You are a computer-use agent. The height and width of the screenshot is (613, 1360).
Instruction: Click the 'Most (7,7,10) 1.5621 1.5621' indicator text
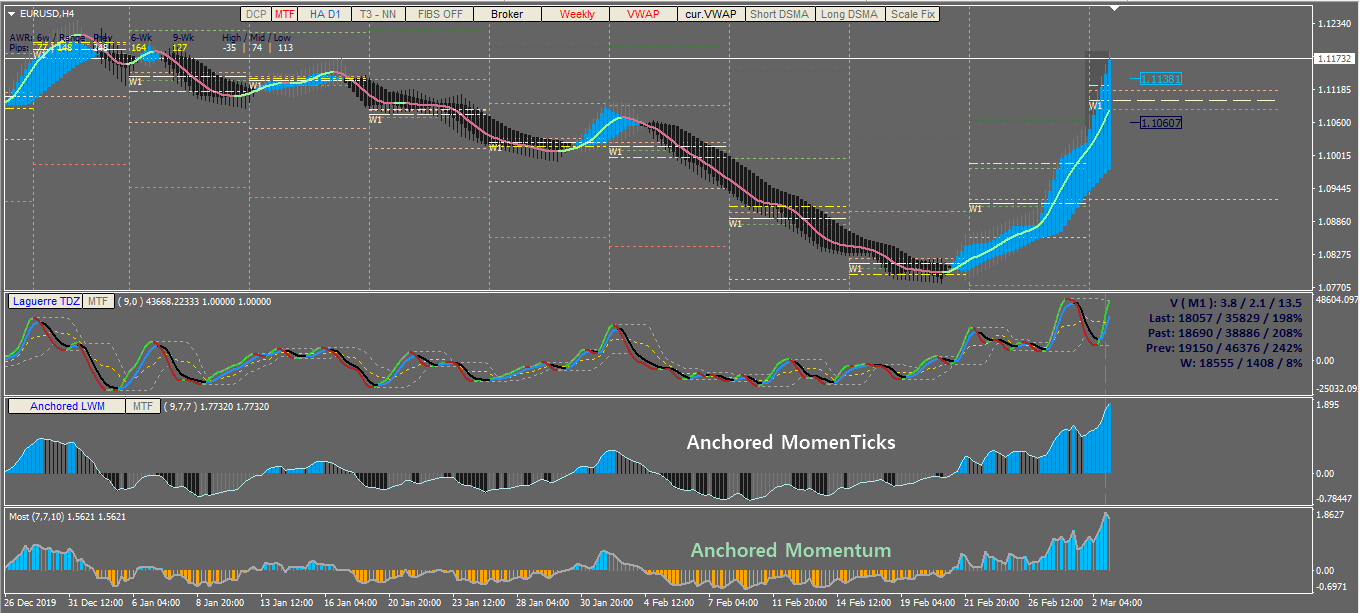67,516
